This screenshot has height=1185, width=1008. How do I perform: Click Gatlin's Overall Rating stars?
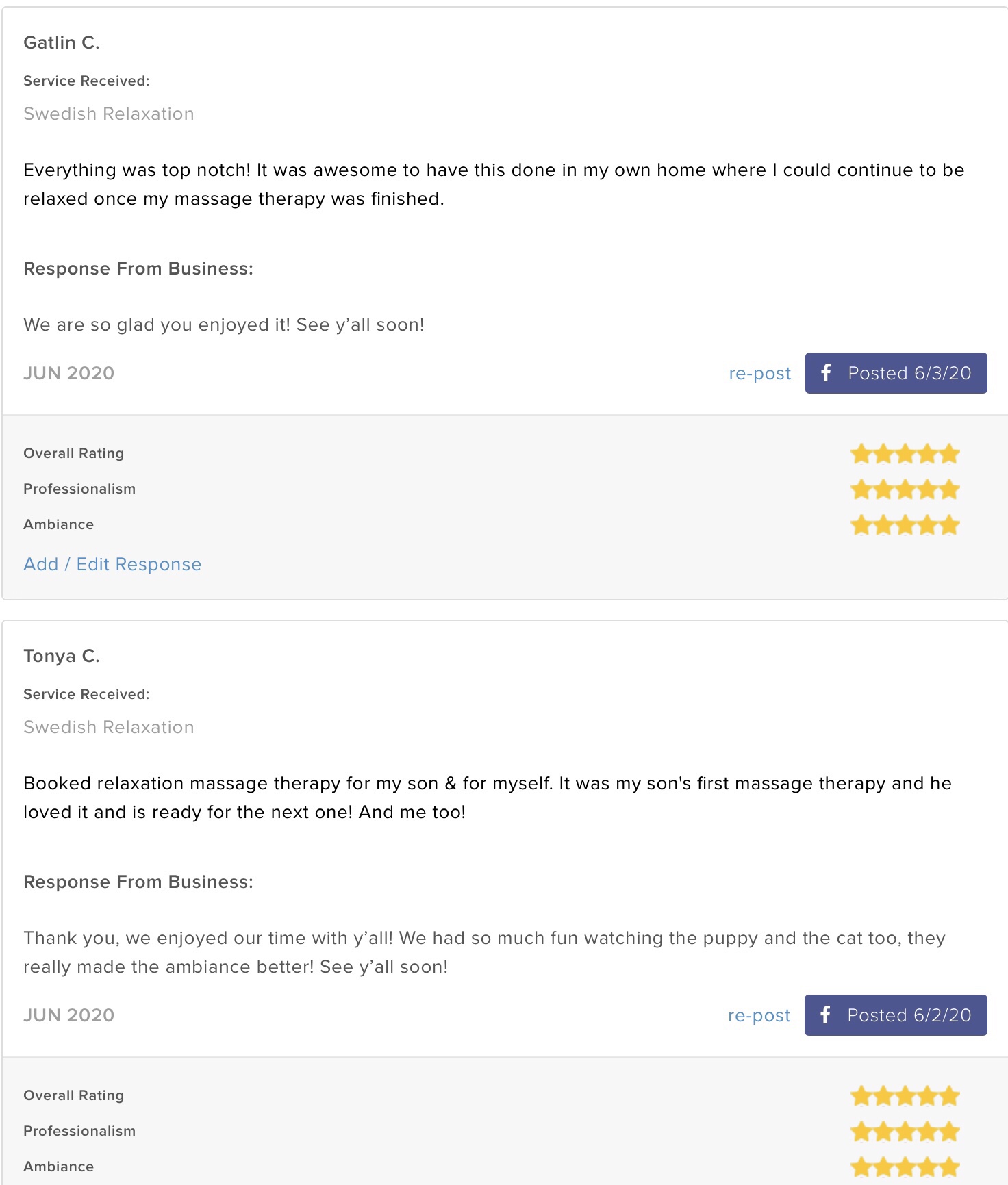(x=905, y=454)
